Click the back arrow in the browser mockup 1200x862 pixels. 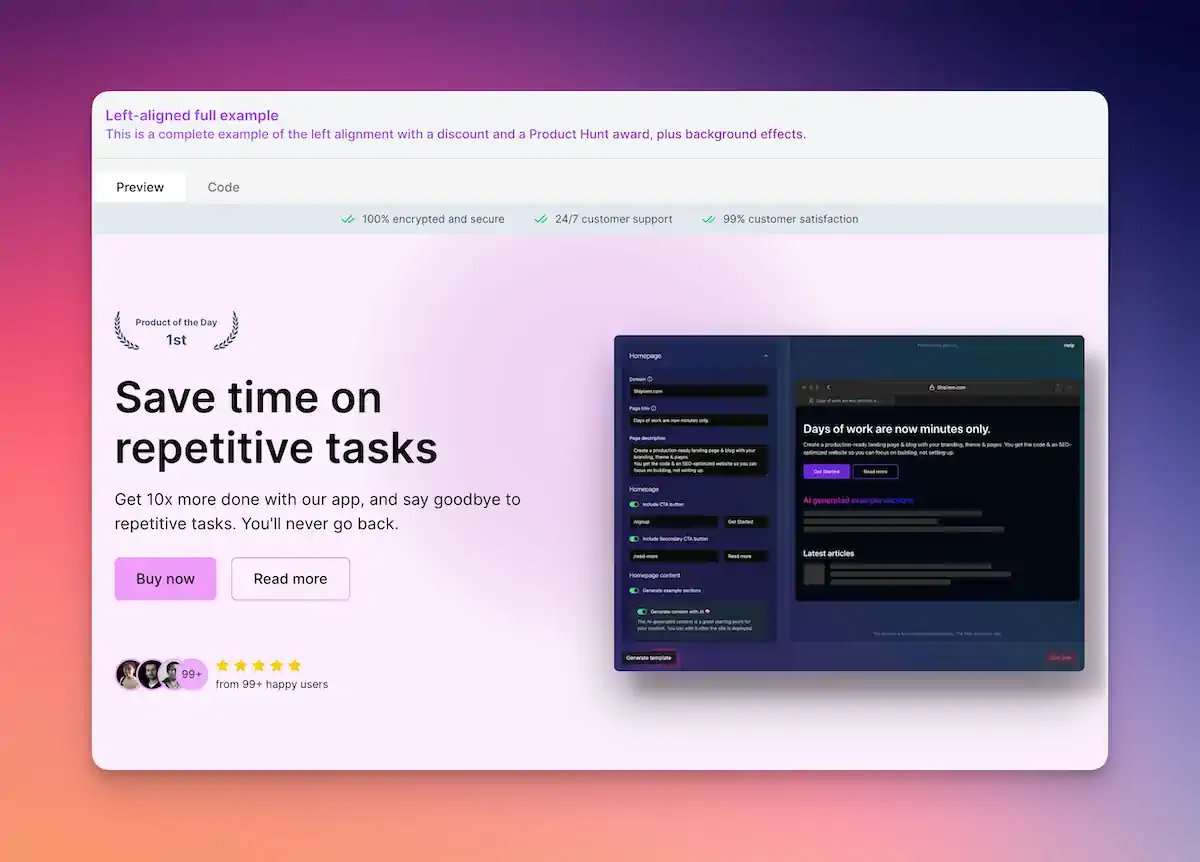[828, 388]
